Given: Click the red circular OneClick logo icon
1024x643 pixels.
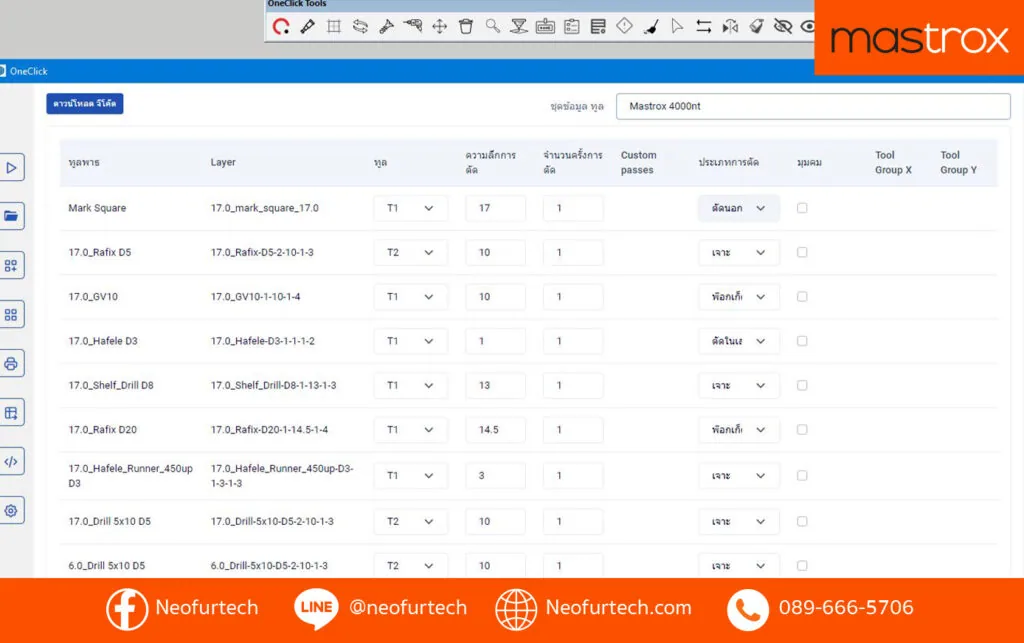Looking at the screenshot, I should click(x=281, y=26).
